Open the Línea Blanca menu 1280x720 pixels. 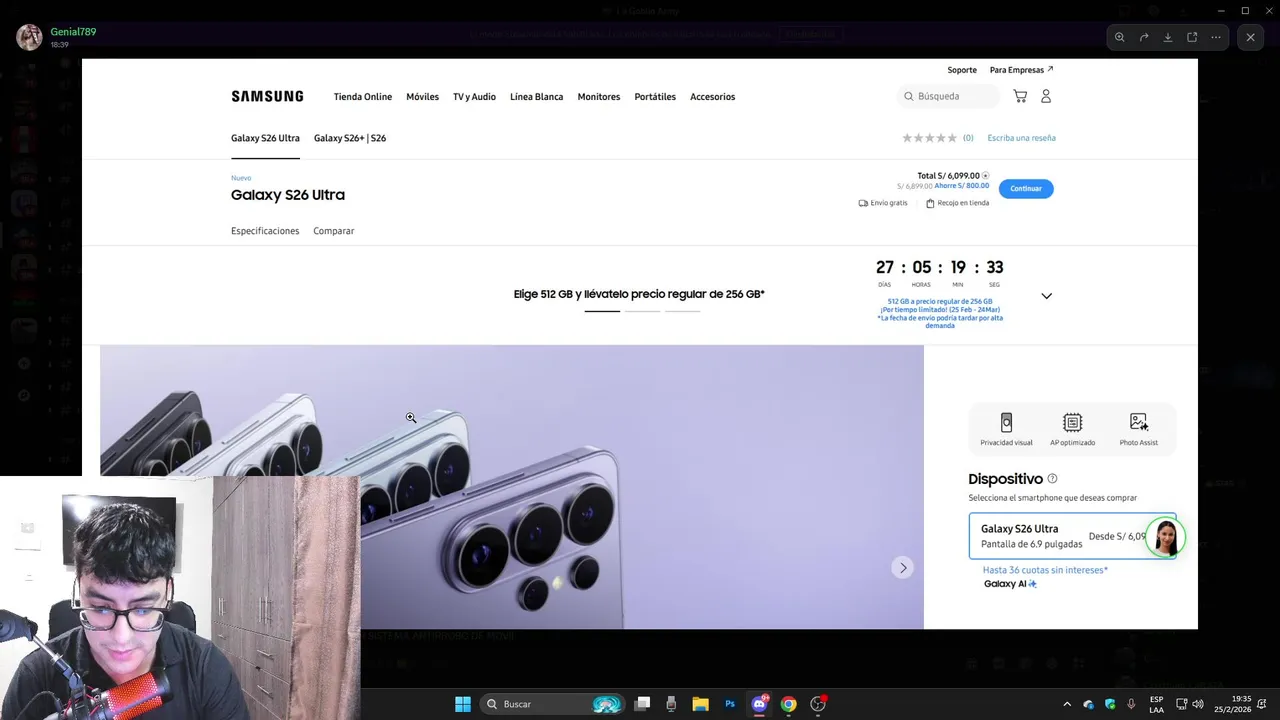[536, 97]
